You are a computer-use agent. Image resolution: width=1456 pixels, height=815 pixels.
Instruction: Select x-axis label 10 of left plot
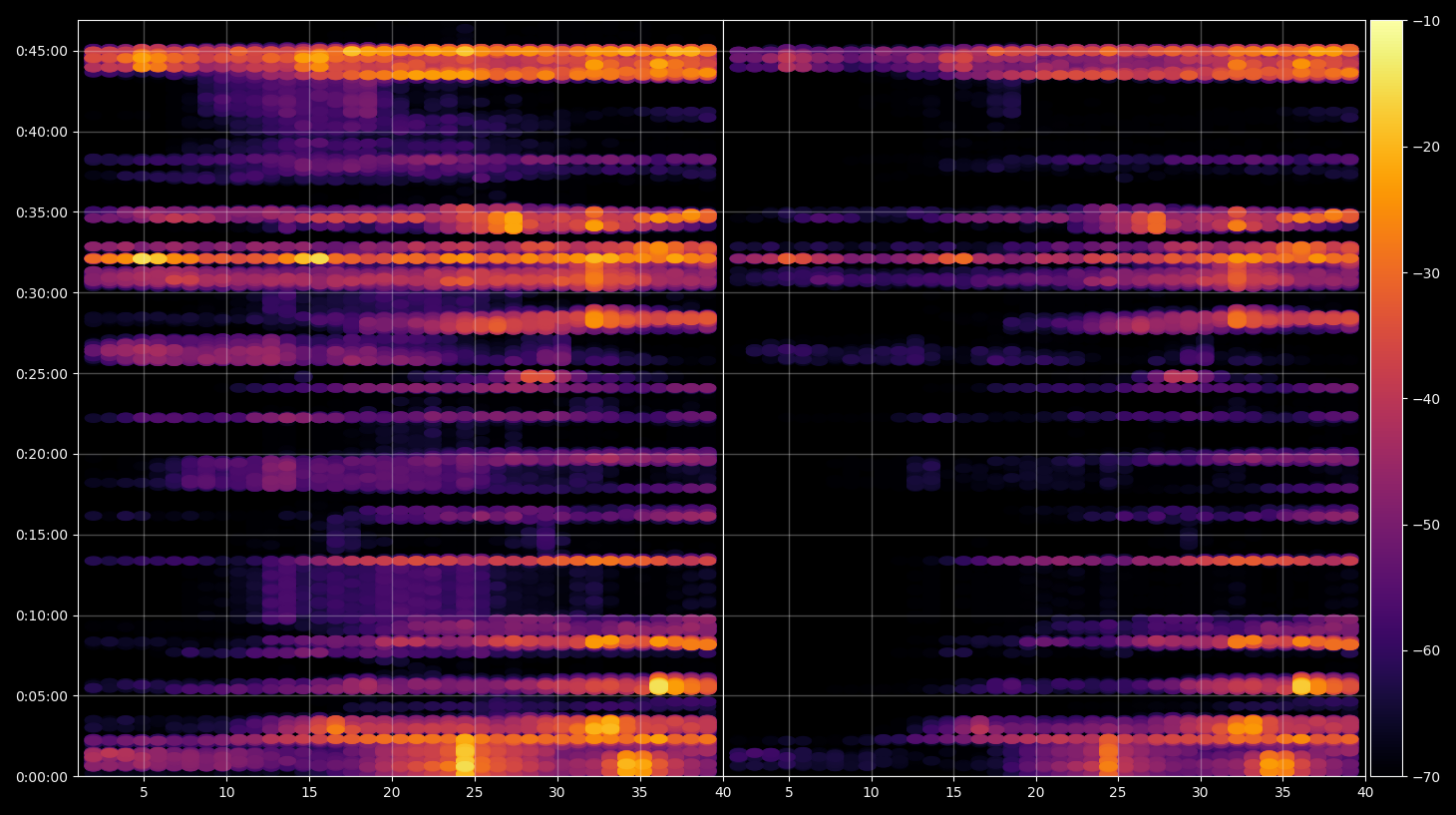[x=226, y=793]
